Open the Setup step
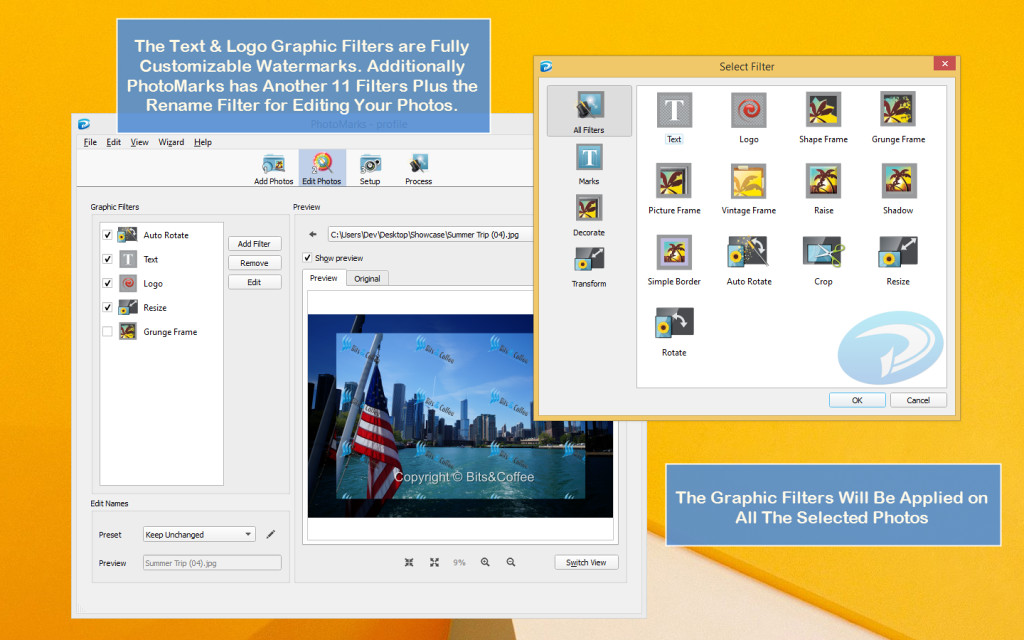This screenshot has height=640, width=1024. pyautogui.click(x=370, y=169)
